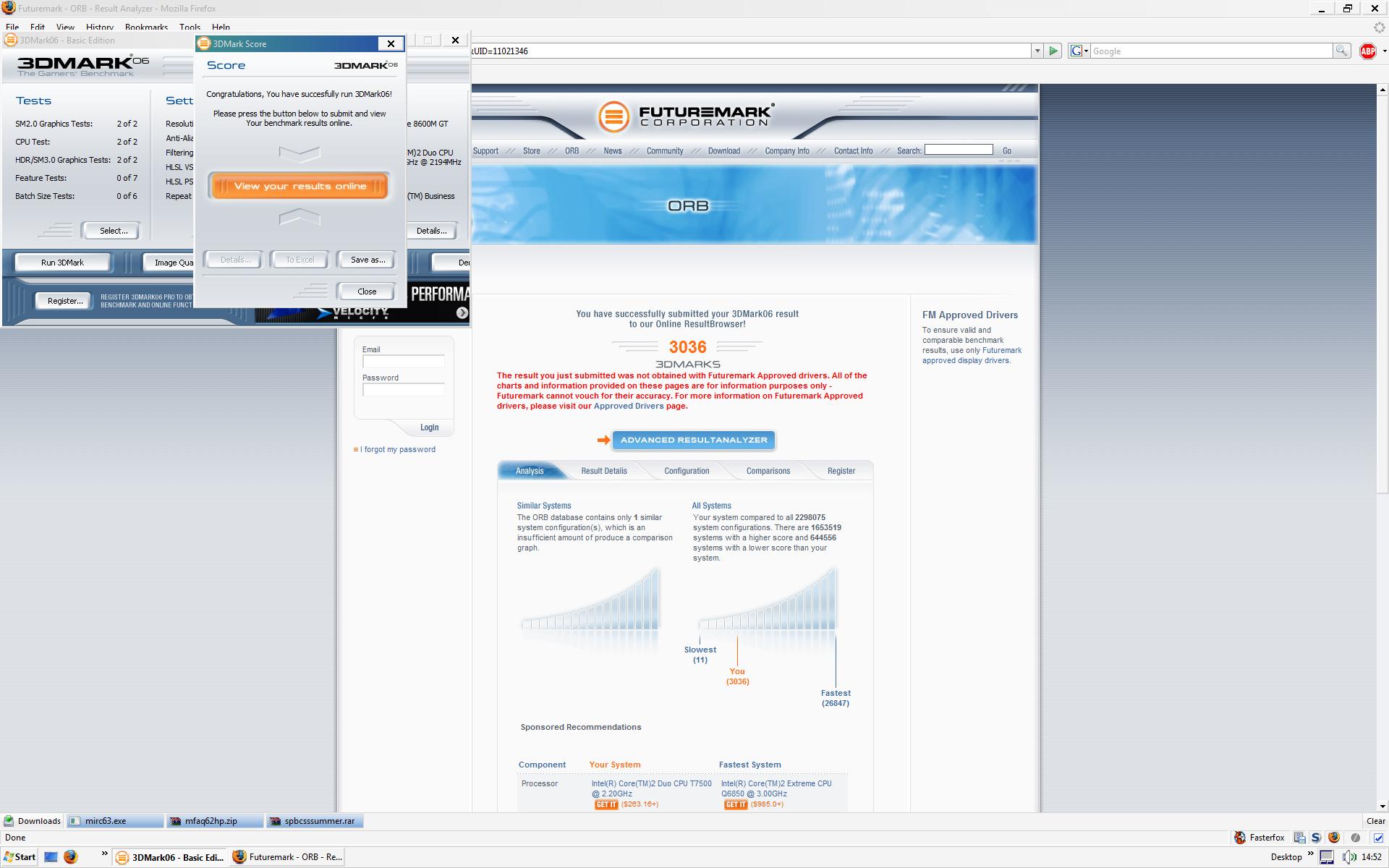The height and width of the screenshot is (868, 1389).
Task: Click the Firefox quick launch icon
Action: tap(70, 856)
